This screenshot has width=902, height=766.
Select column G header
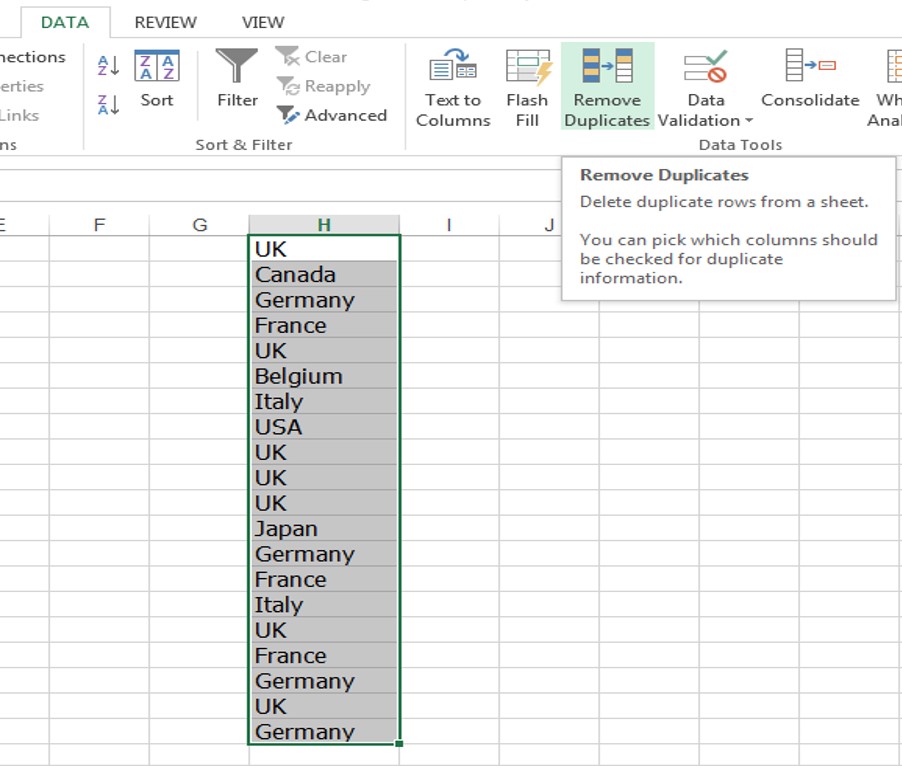[x=199, y=224]
